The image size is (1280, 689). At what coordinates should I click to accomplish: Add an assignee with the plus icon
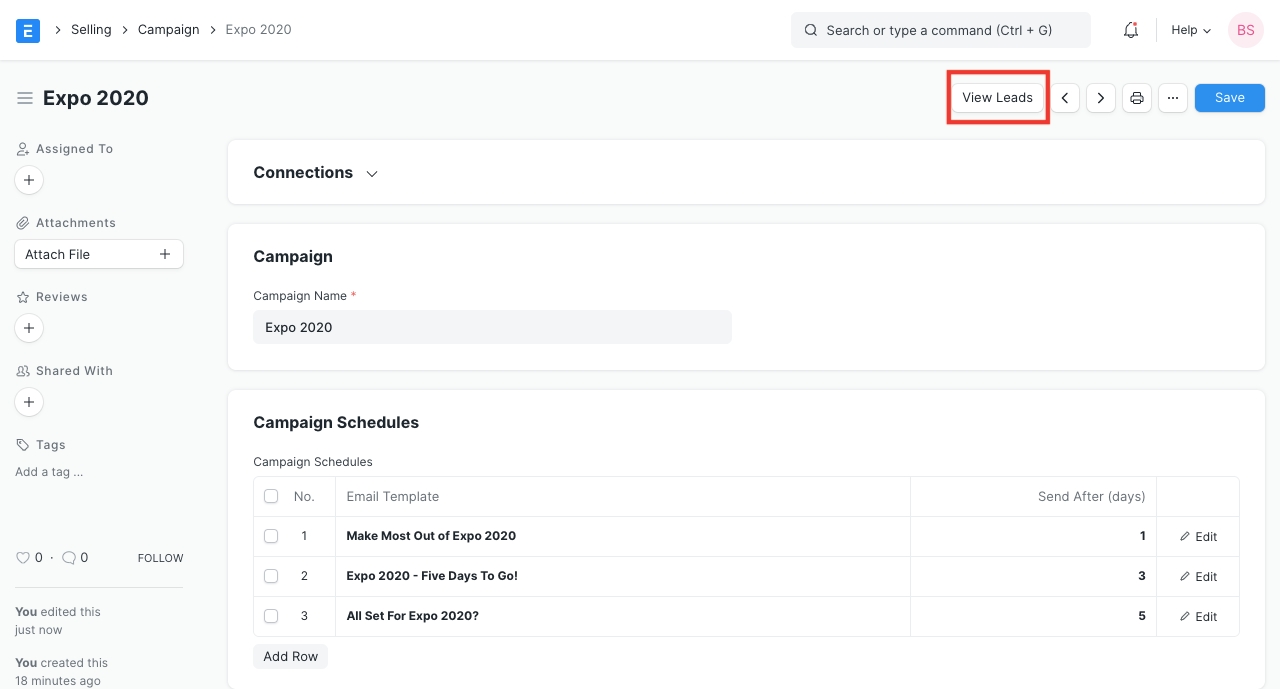coord(29,180)
